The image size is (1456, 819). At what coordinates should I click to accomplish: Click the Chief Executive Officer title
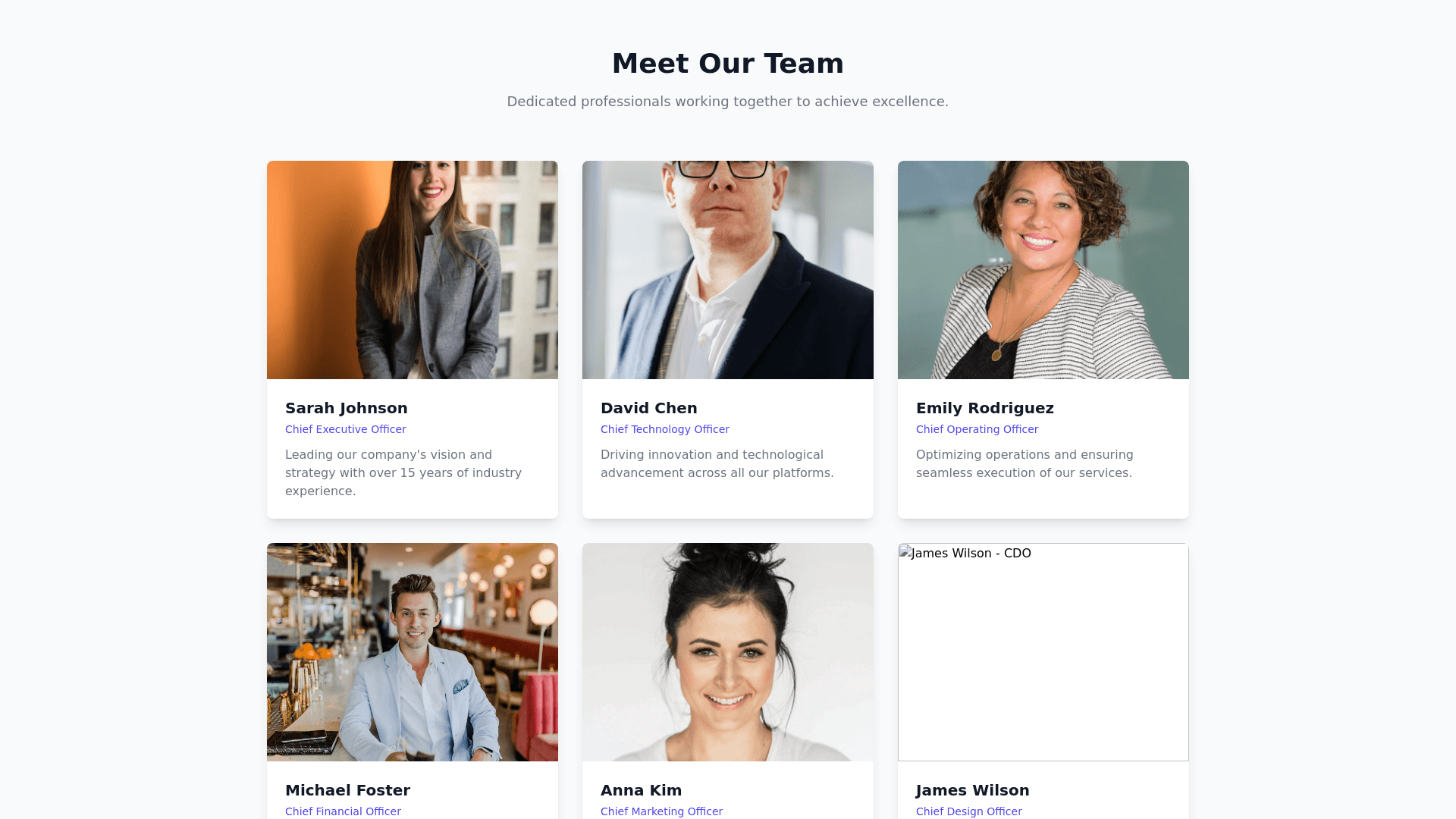tap(346, 429)
